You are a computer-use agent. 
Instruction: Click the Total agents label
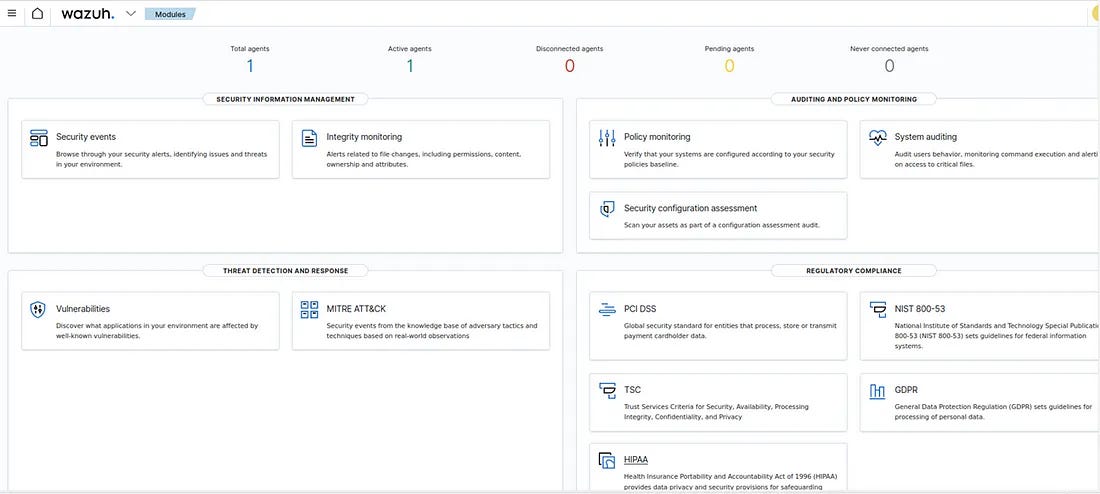pos(250,49)
